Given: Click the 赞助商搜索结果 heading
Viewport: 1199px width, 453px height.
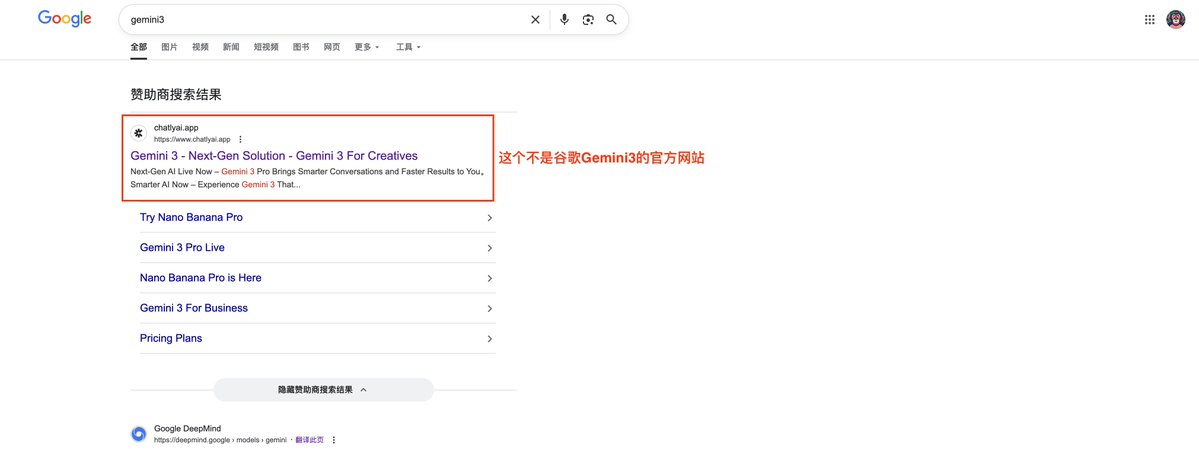Looking at the screenshot, I should (176, 95).
